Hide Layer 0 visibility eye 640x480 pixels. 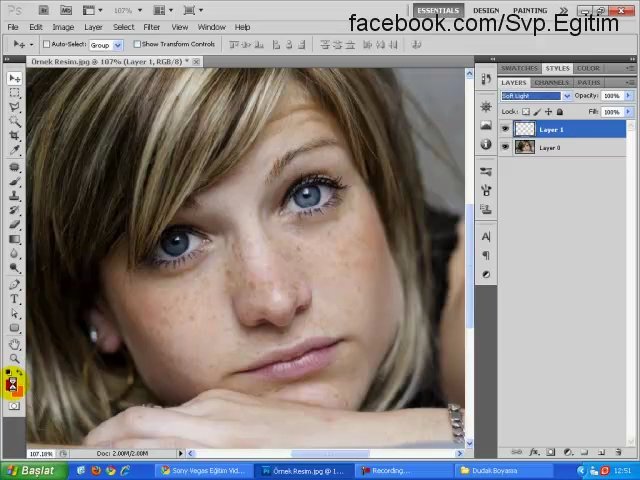point(505,147)
